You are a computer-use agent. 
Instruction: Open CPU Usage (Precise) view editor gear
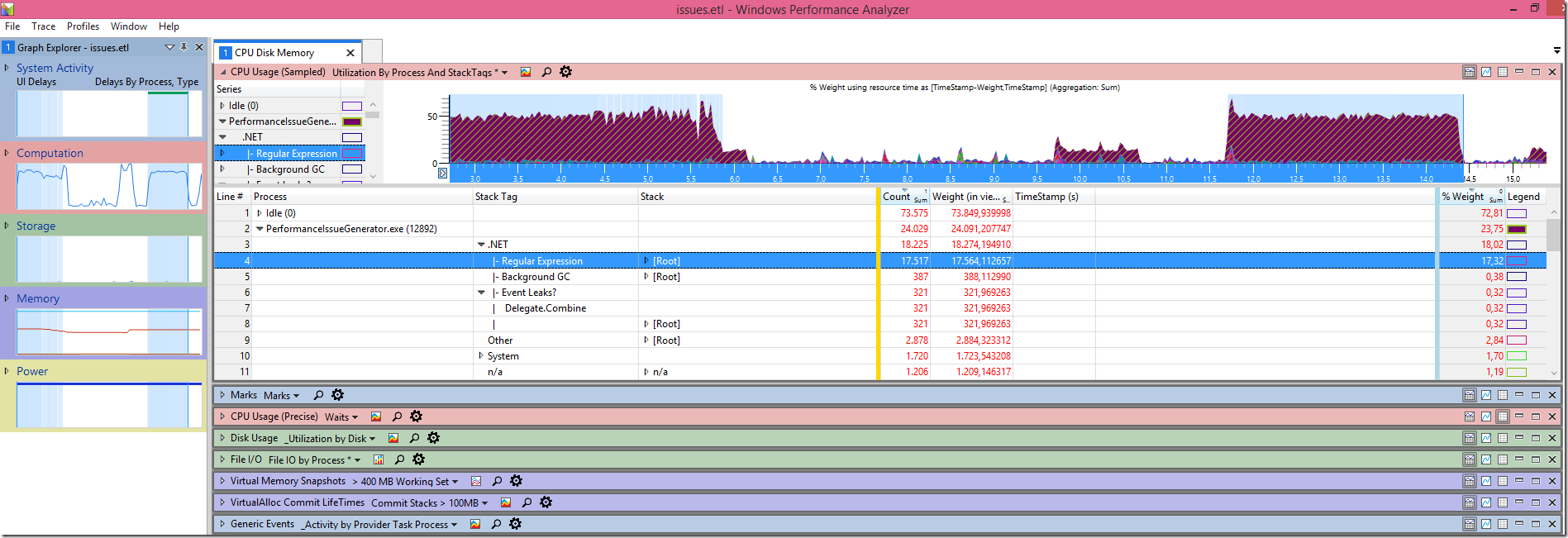[x=416, y=417]
